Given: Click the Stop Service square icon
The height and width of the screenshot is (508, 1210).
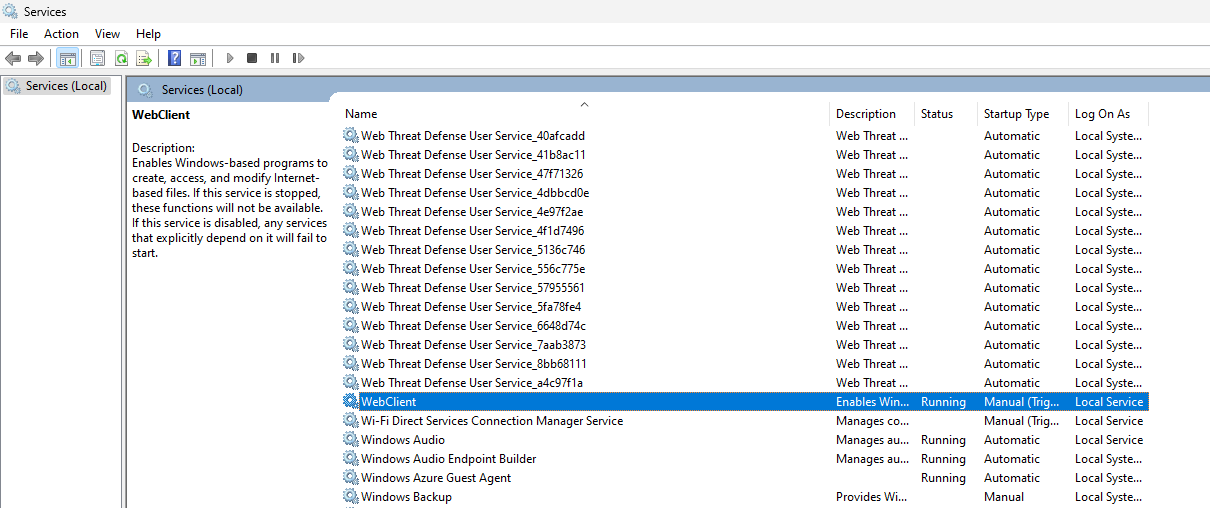Looking at the screenshot, I should pos(252,59).
